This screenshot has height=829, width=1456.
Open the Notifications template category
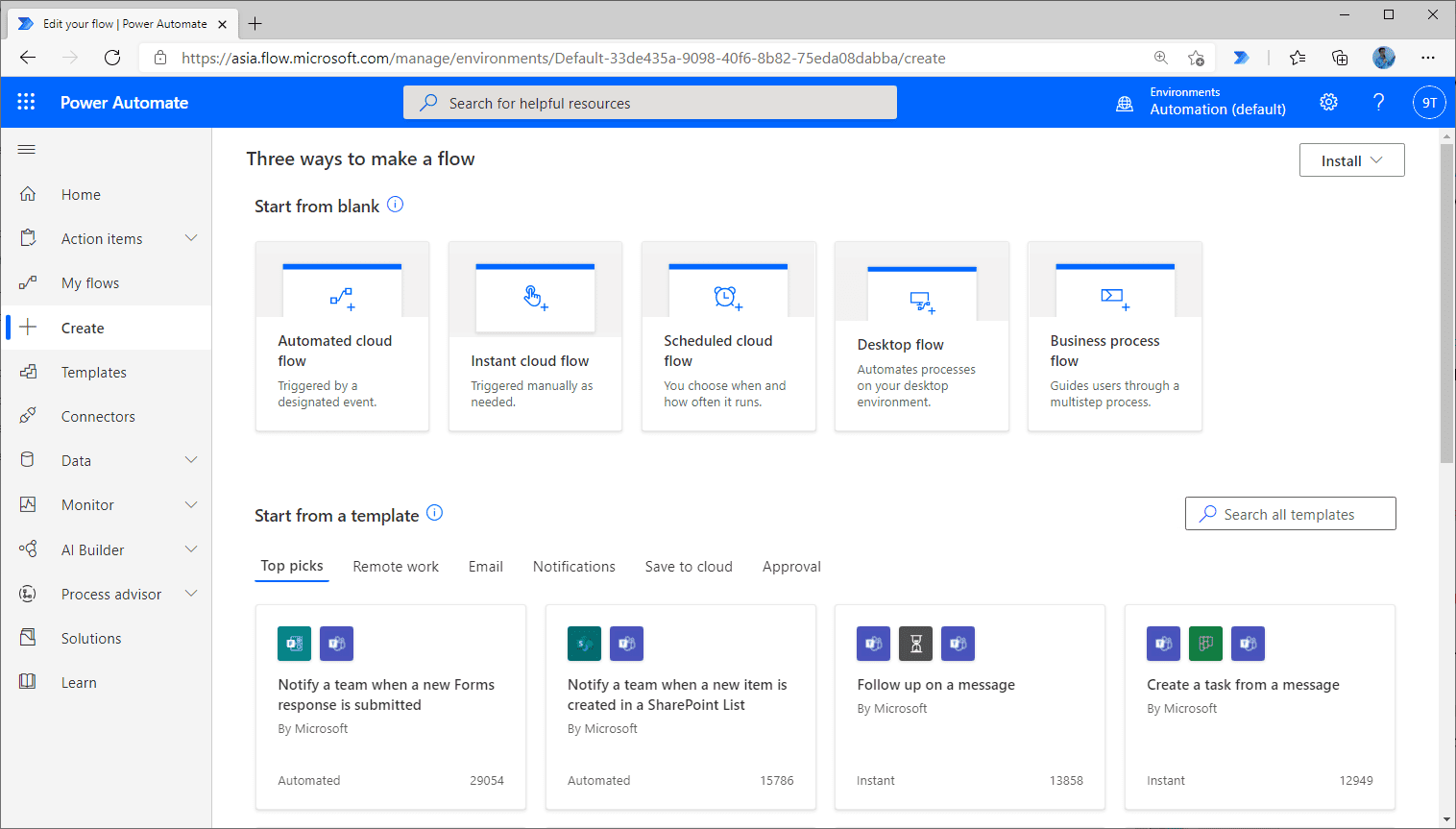tap(573, 566)
